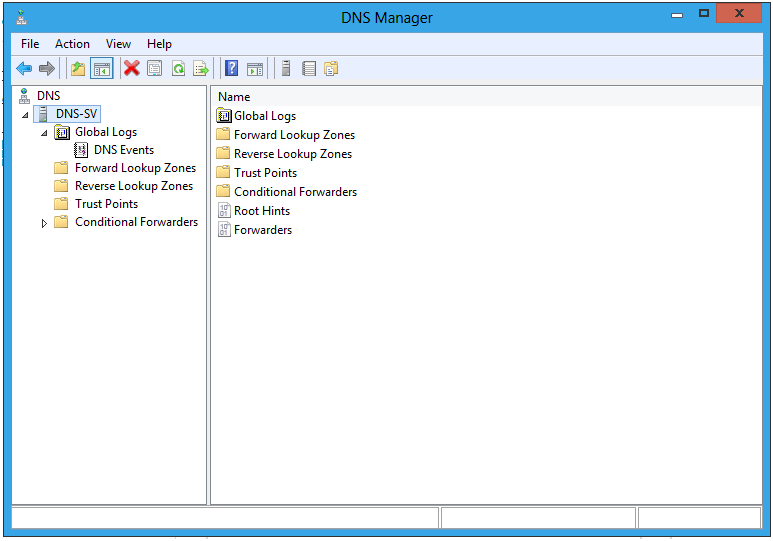Click the Trust Points folder icon in the tree
This screenshot has height=541, width=773.
tap(61, 204)
